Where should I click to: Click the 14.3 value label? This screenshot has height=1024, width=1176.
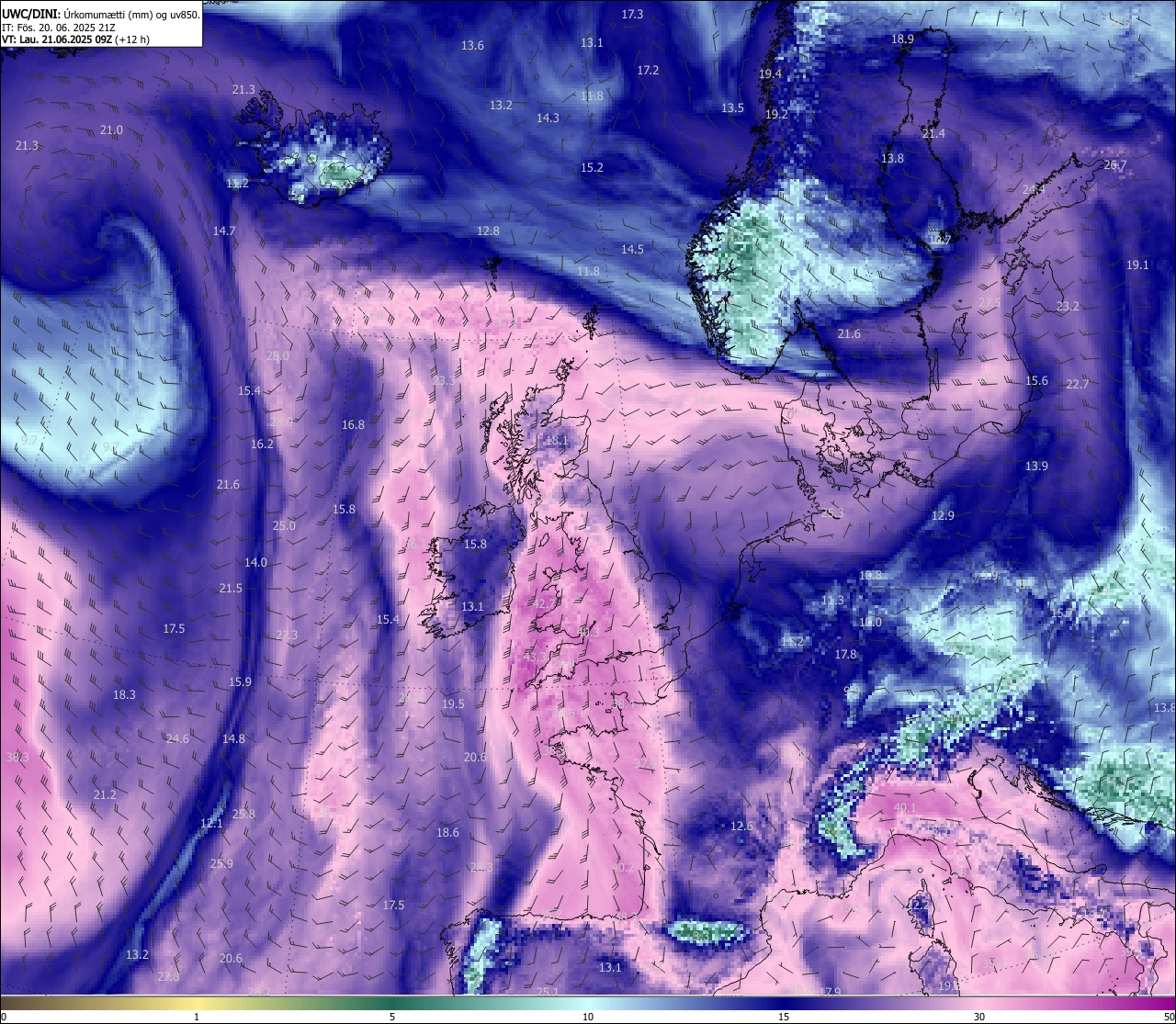click(x=548, y=118)
